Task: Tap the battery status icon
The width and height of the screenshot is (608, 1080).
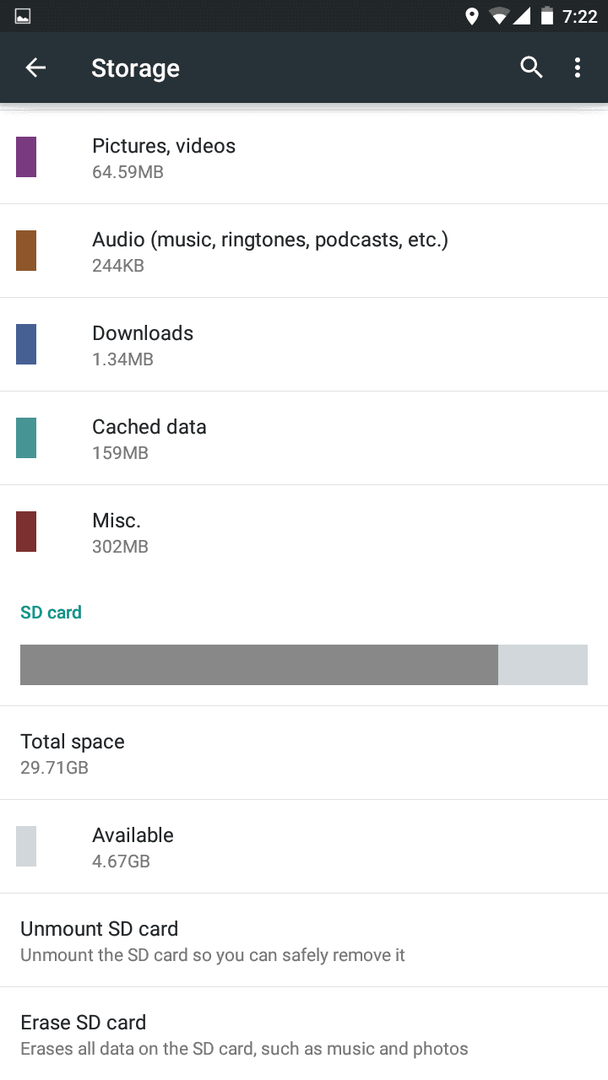Action: 547,16
